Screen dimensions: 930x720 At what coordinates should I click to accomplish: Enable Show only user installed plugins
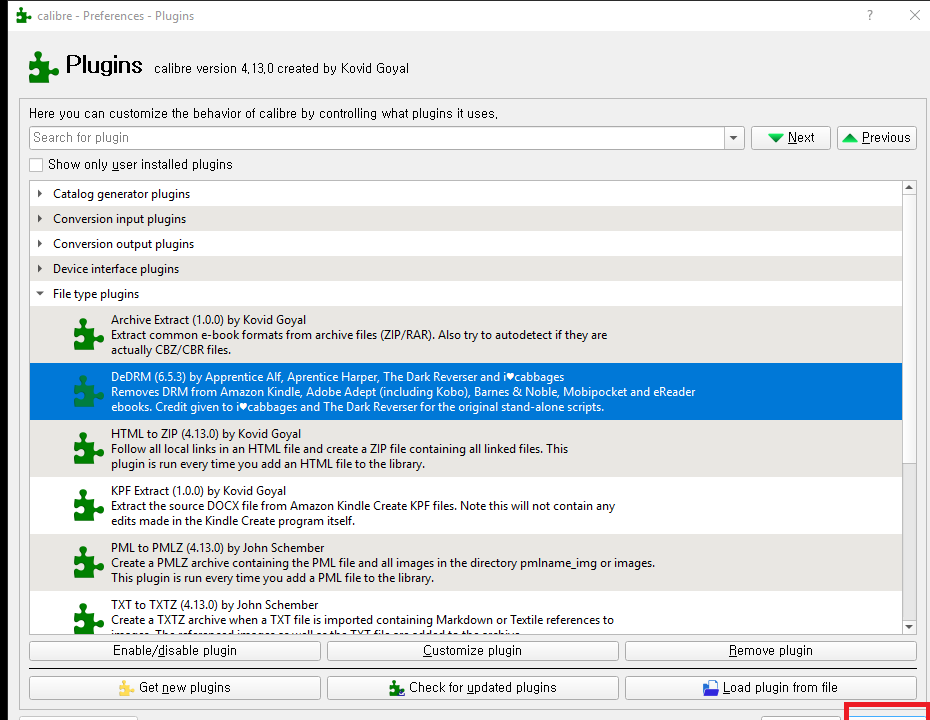click(x=36, y=165)
